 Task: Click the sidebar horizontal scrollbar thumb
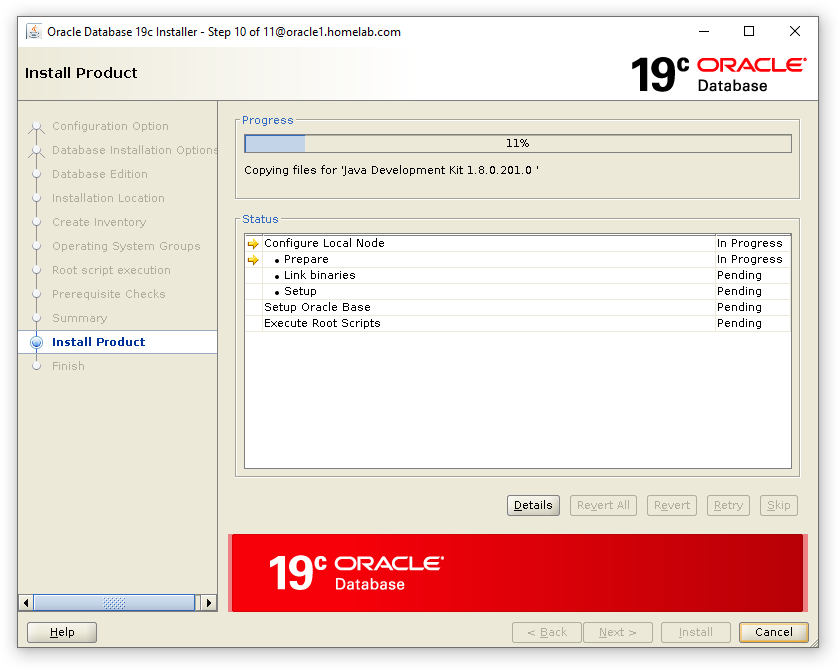114,603
